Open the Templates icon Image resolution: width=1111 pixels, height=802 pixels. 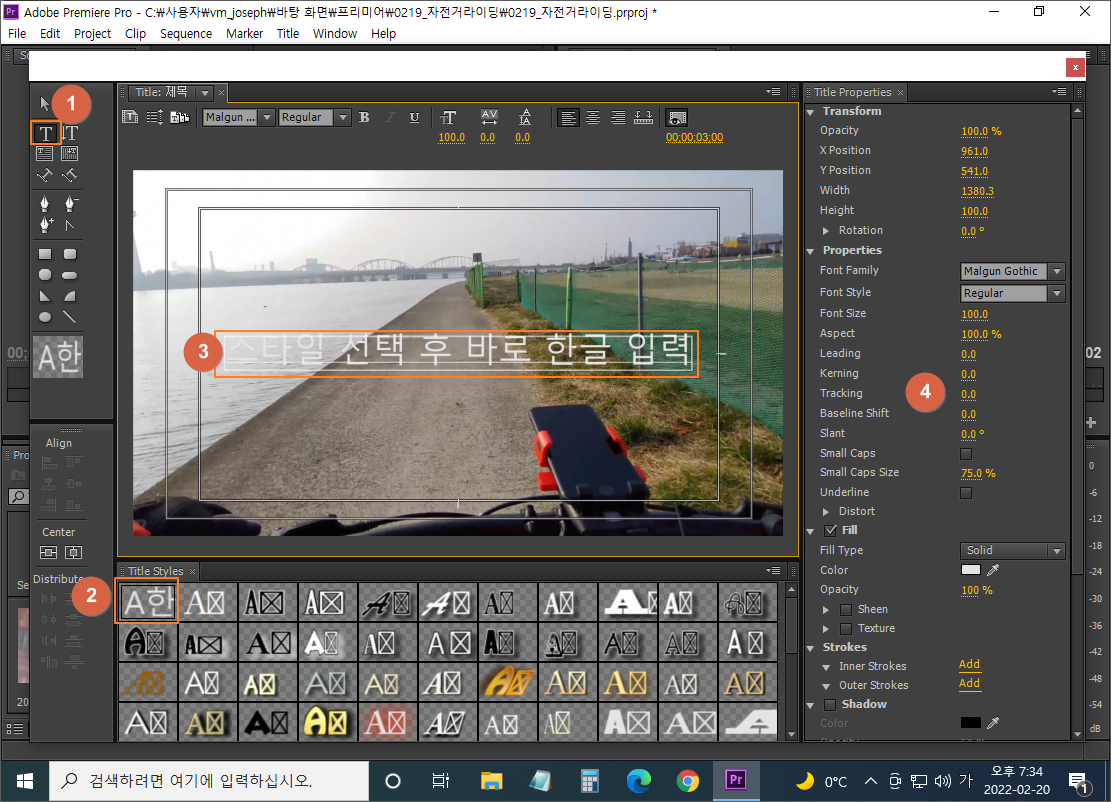click(x=180, y=117)
